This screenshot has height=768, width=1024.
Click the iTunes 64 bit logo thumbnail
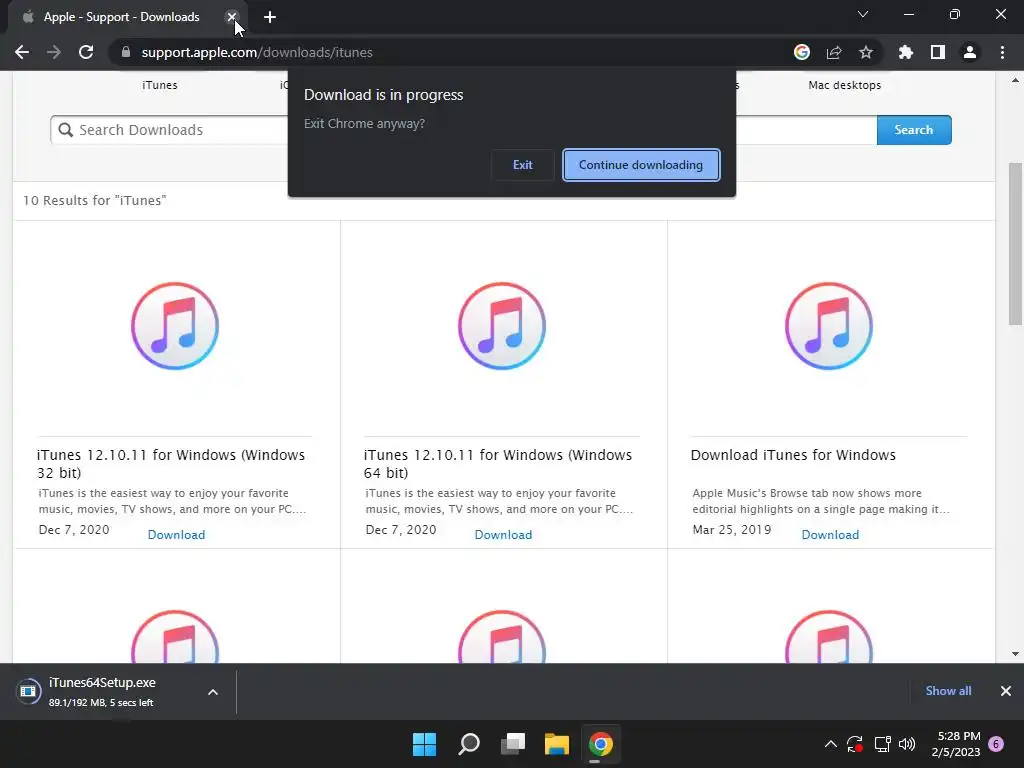click(x=502, y=326)
